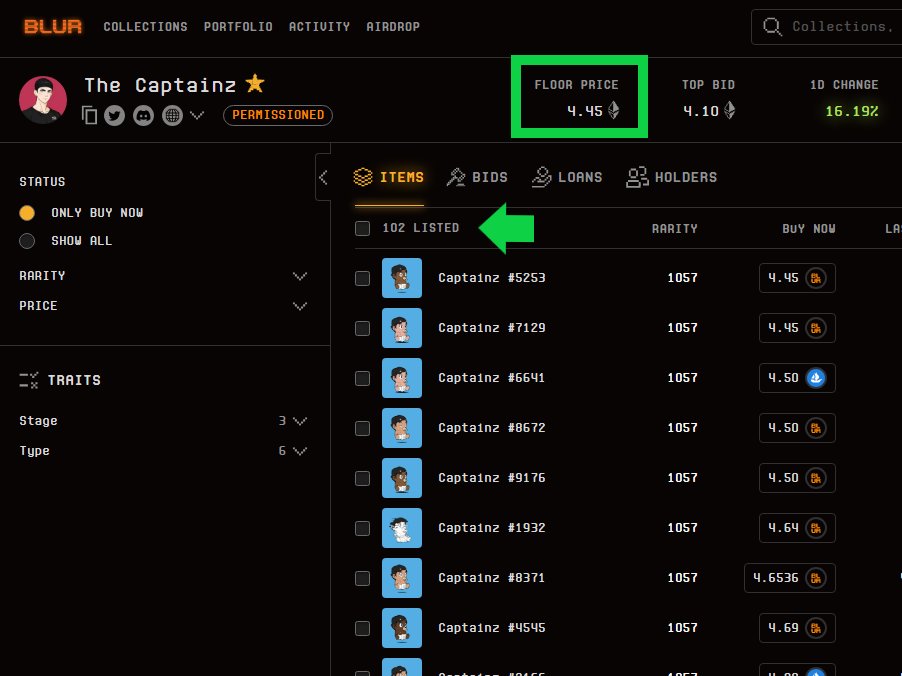
Task: Sort by Rarity column header
Action: tap(674, 228)
